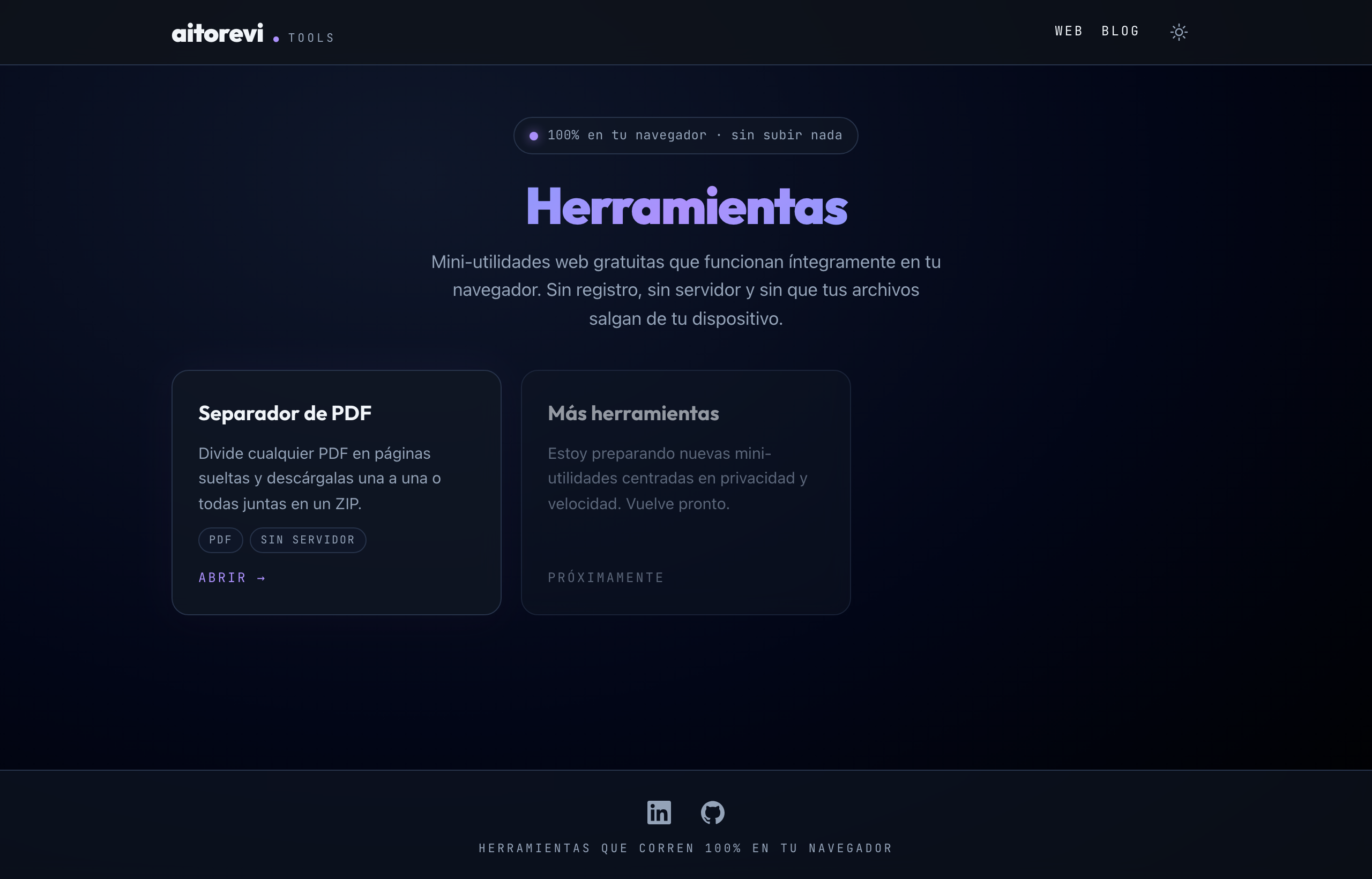Image resolution: width=1372 pixels, height=879 pixels.
Task: Open the BLOG navigation link
Action: pos(1120,32)
